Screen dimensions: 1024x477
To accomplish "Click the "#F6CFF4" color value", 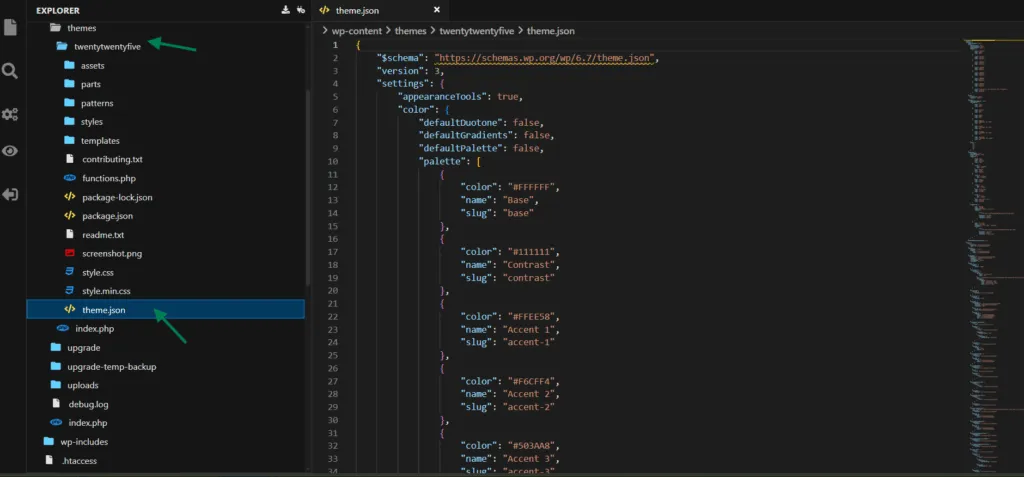I will (x=532, y=381).
